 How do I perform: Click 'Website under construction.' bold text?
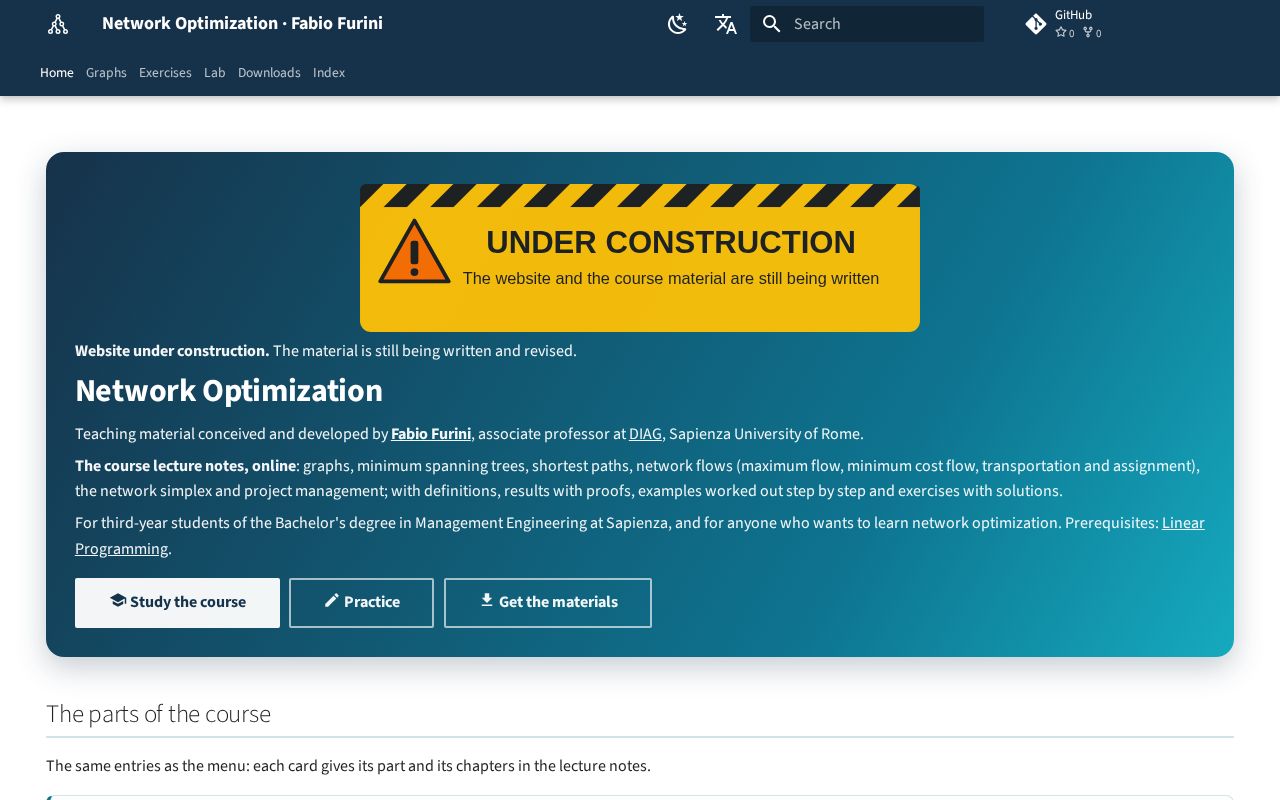172,351
